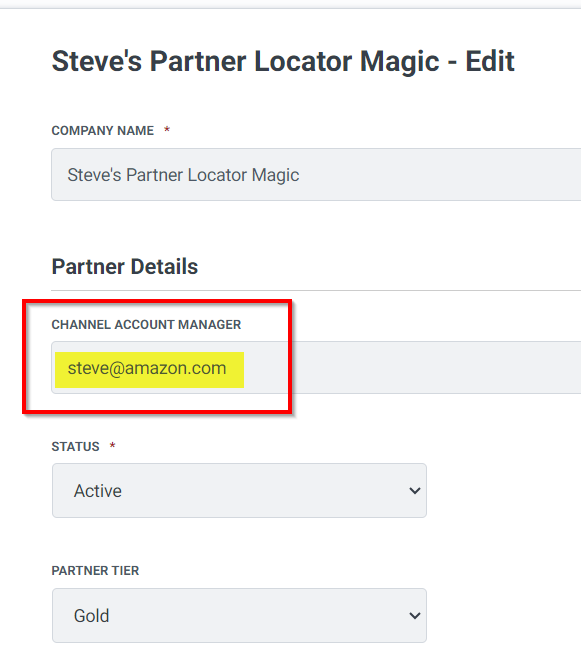Open the Partner Tier dropdown showing Gold
581x670 pixels.
click(x=239, y=615)
